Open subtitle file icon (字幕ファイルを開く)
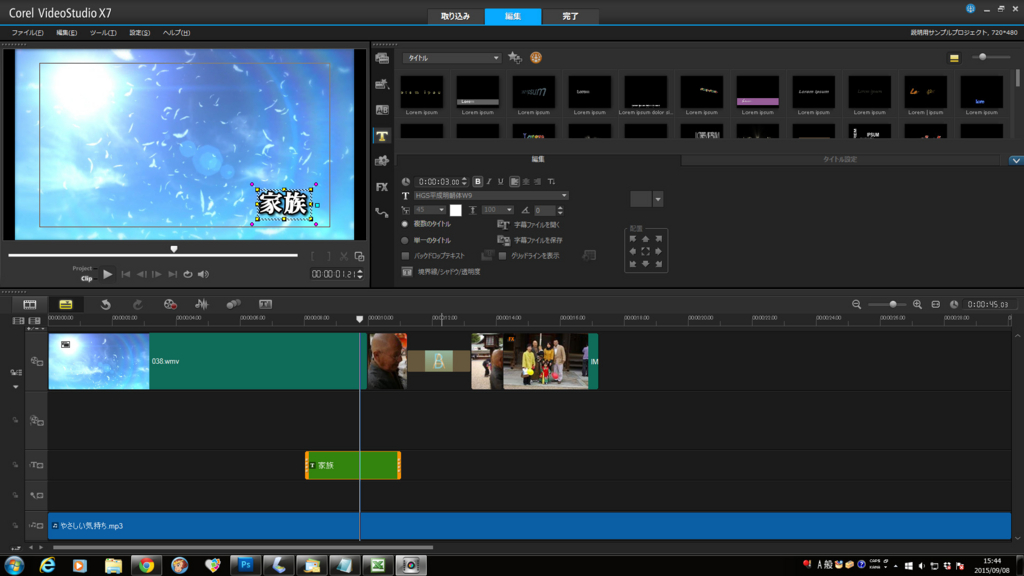The width and height of the screenshot is (1024, 576). click(503, 225)
